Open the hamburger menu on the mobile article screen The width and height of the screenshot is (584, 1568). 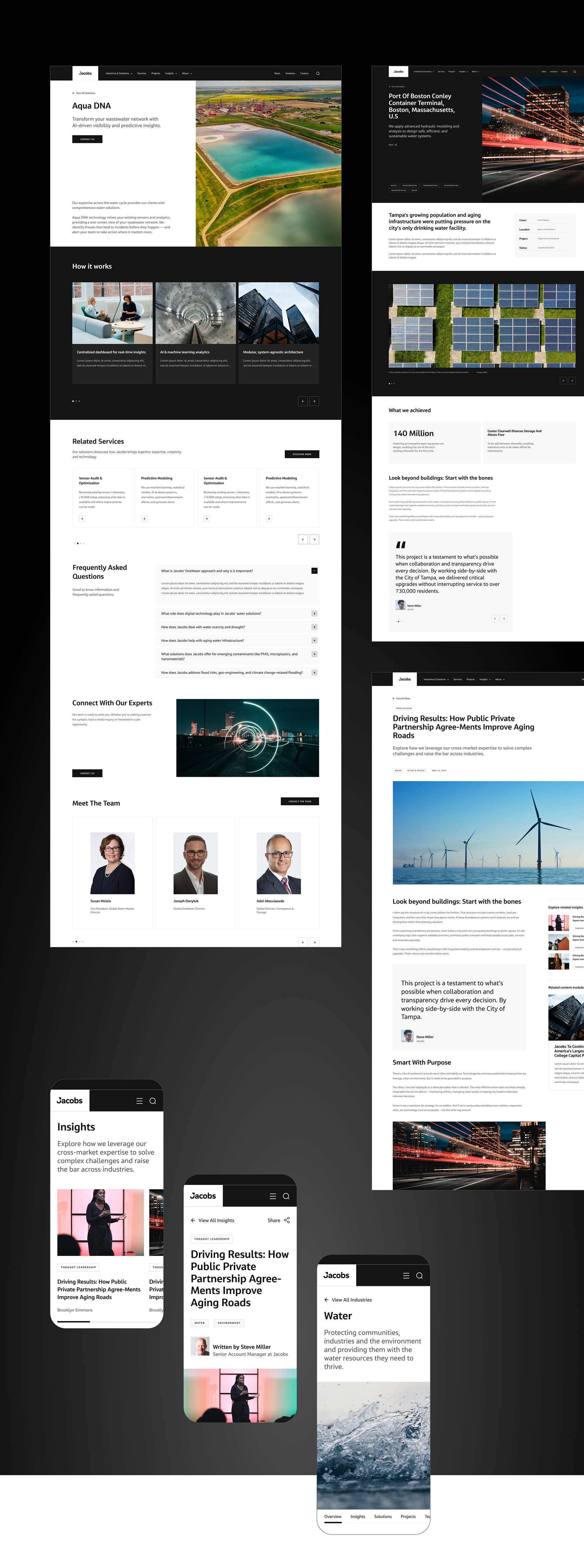click(273, 1196)
